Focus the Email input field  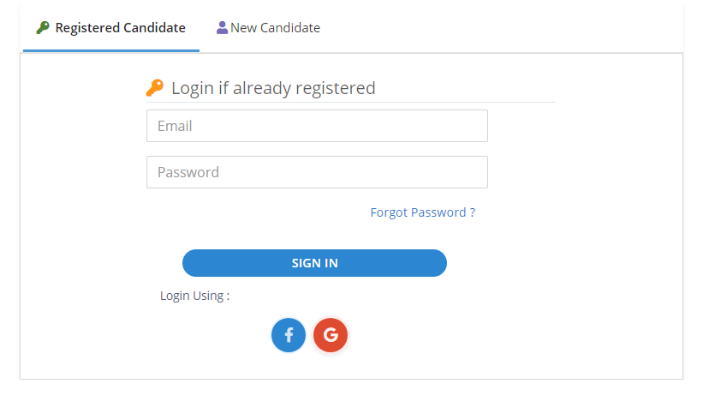click(316, 126)
